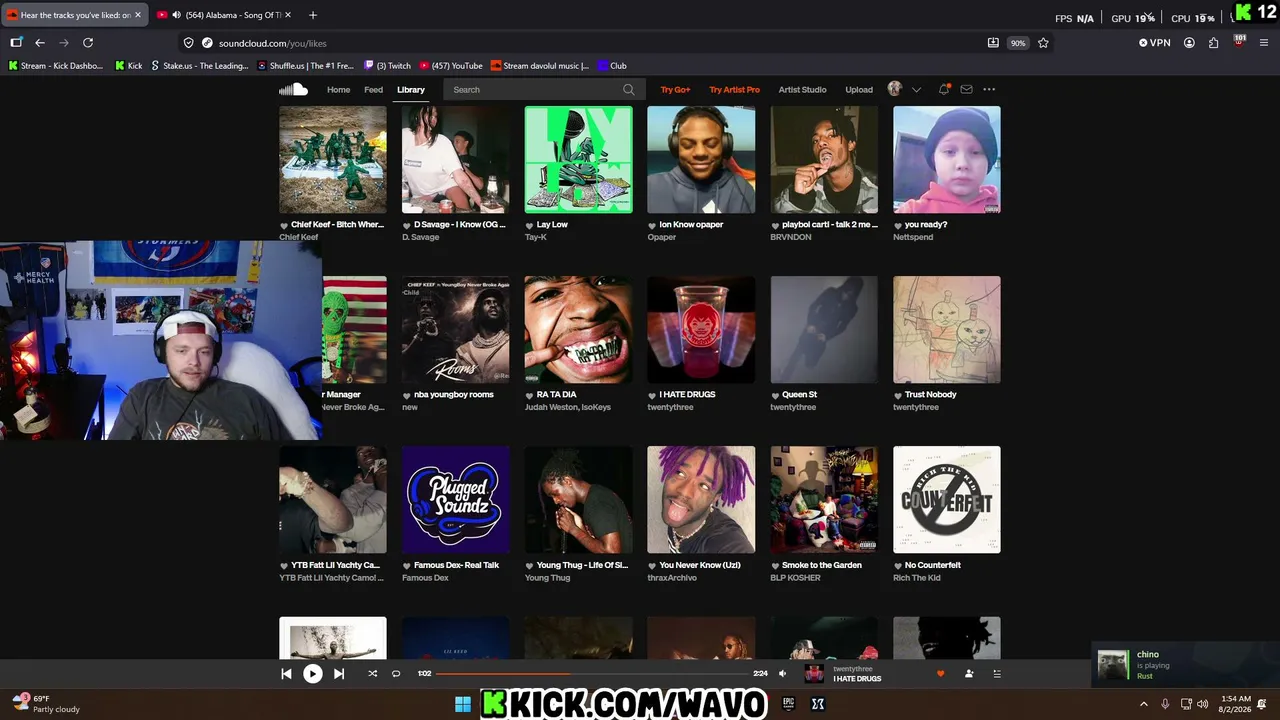
Task: Switch to the Alabama YouTube browser tab
Action: point(226,15)
